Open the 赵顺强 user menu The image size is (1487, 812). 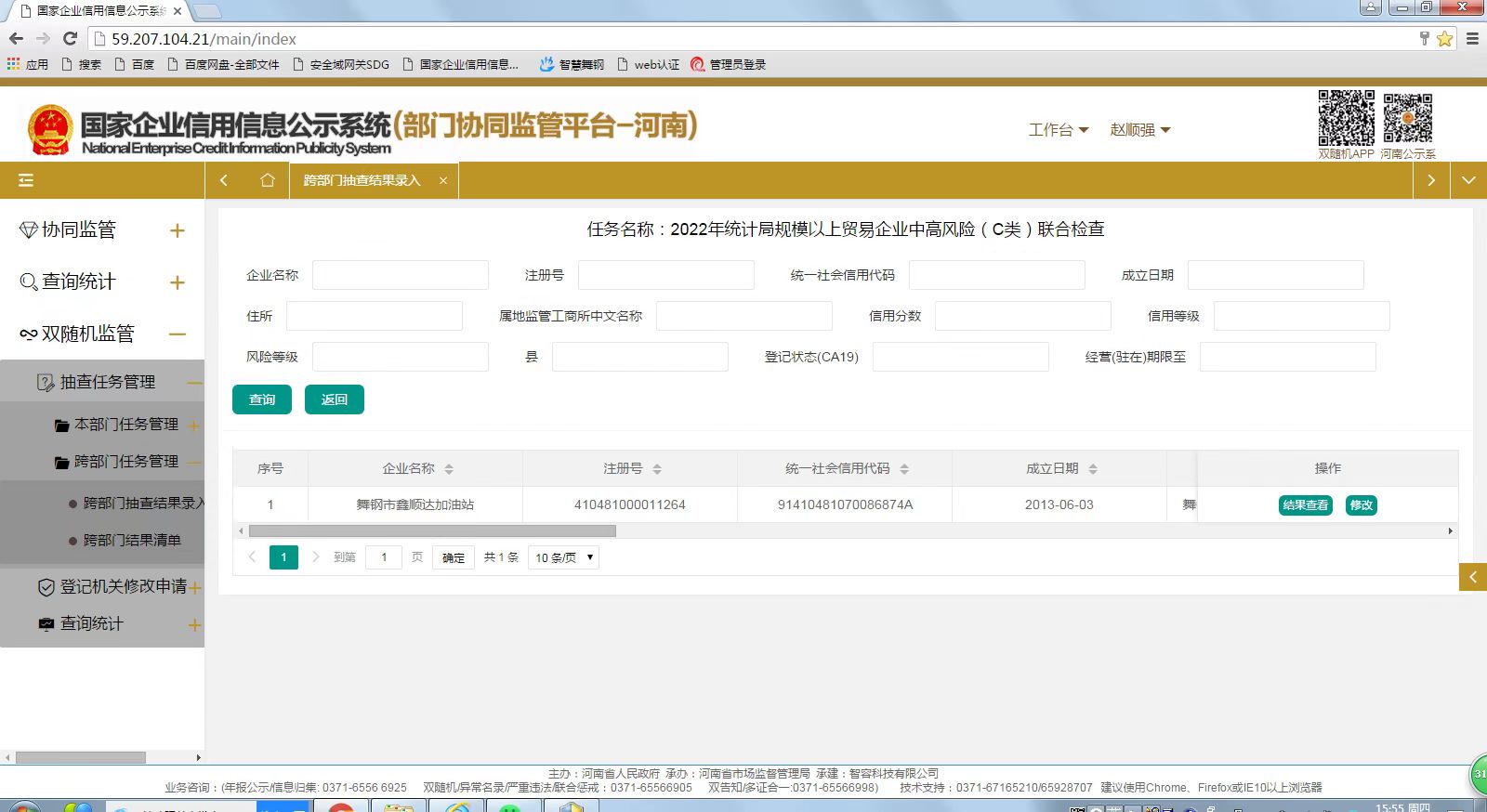pyautogui.click(x=1139, y=130)
